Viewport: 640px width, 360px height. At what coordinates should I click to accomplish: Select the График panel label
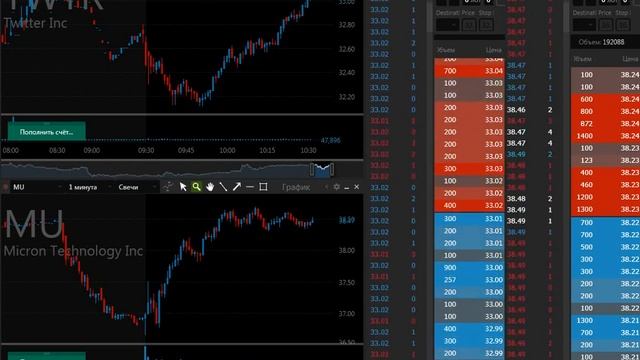pyautogui.click(x=296, y=187)
